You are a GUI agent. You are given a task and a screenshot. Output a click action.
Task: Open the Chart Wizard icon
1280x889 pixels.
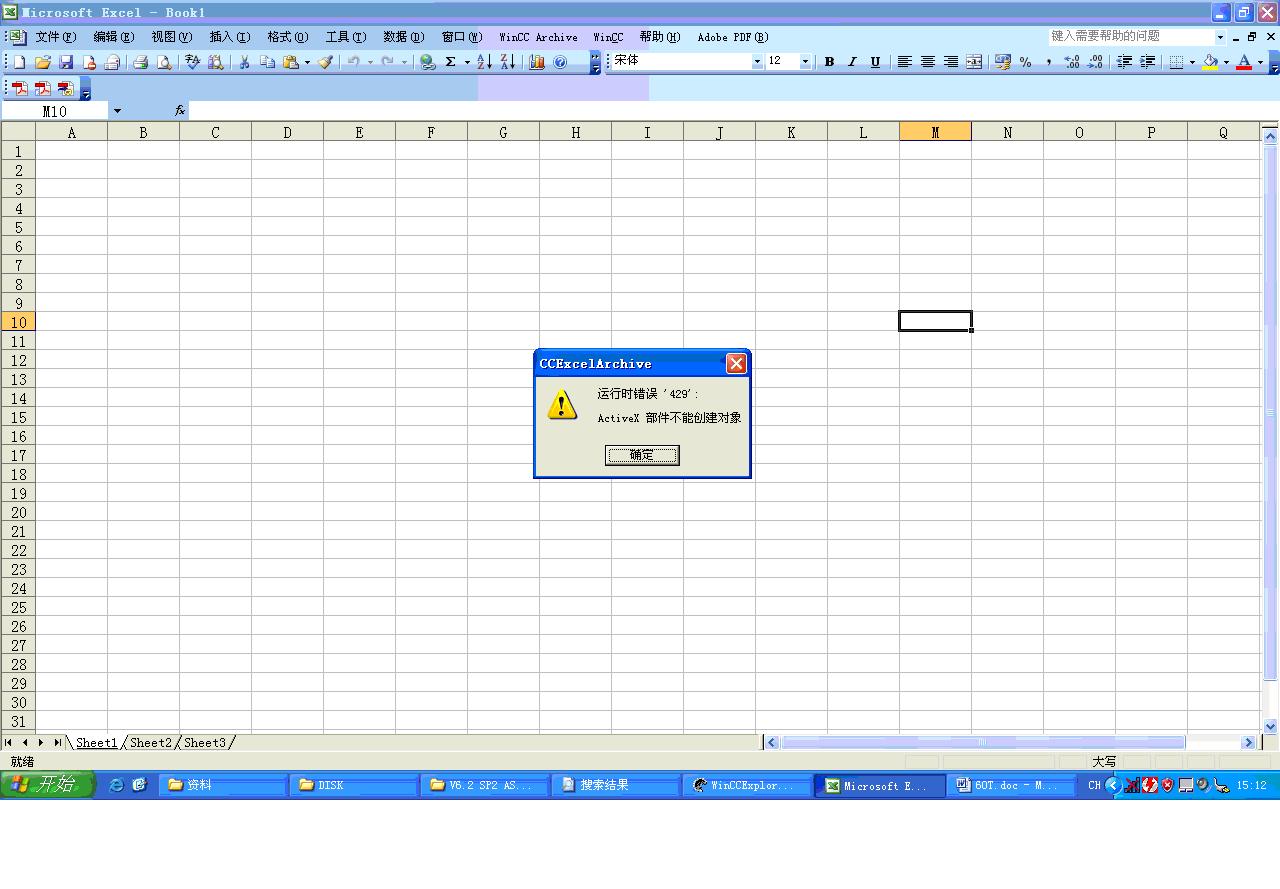point(537,62)
